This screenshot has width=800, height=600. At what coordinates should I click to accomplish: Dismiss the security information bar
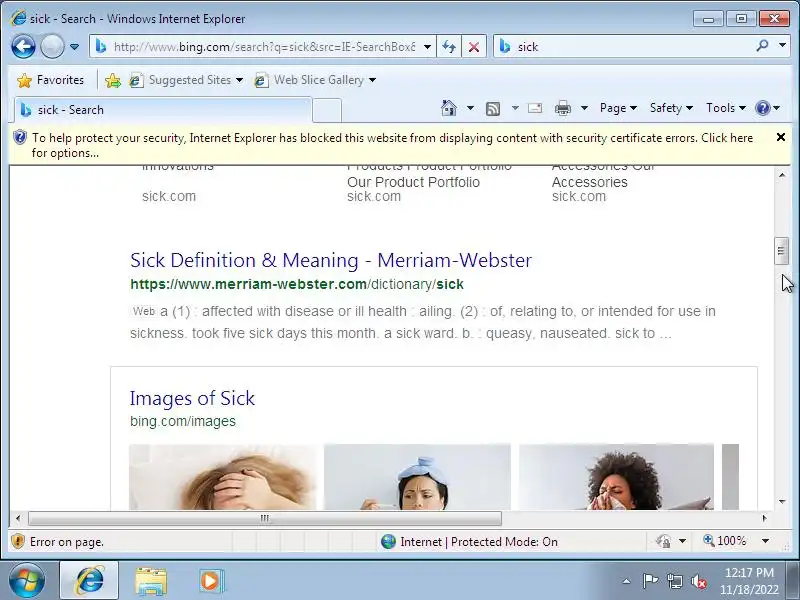pos(781,137)
